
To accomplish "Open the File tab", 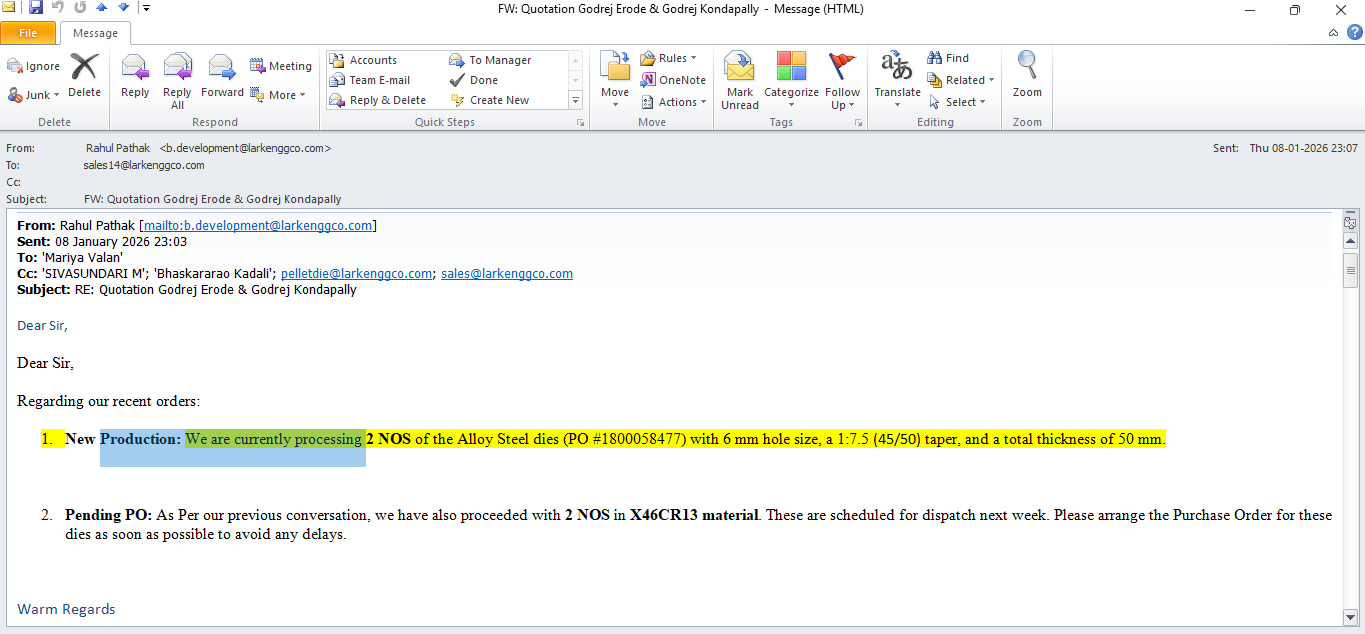I will click(28, 33).
